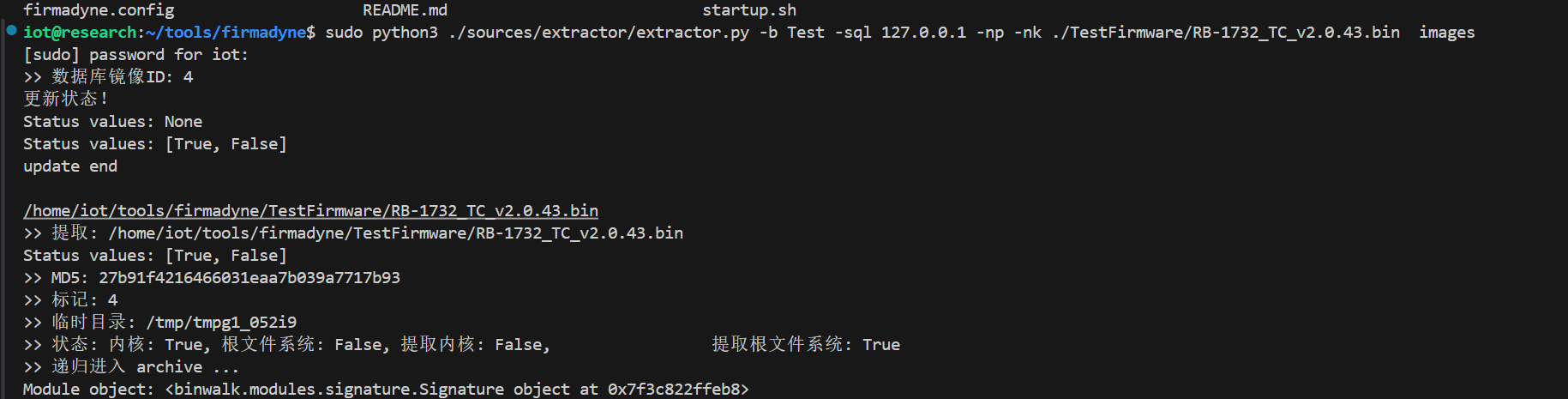Click README.md in the file listing
This screenshot has width=1568, height=399.
click(x=405, y=10)
